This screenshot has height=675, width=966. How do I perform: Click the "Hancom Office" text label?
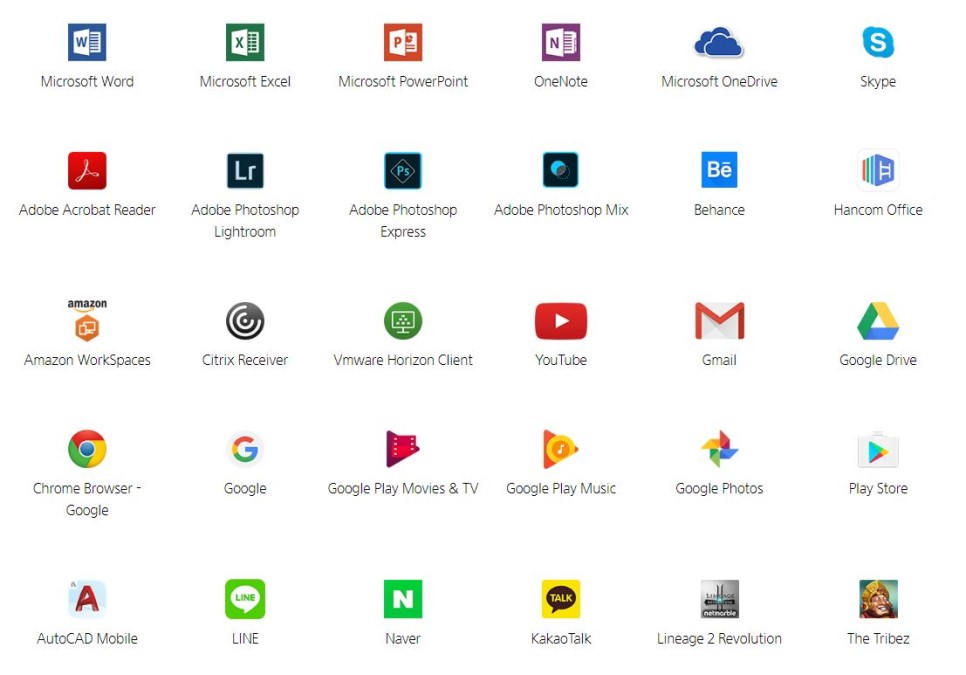(x=878, y=210)
